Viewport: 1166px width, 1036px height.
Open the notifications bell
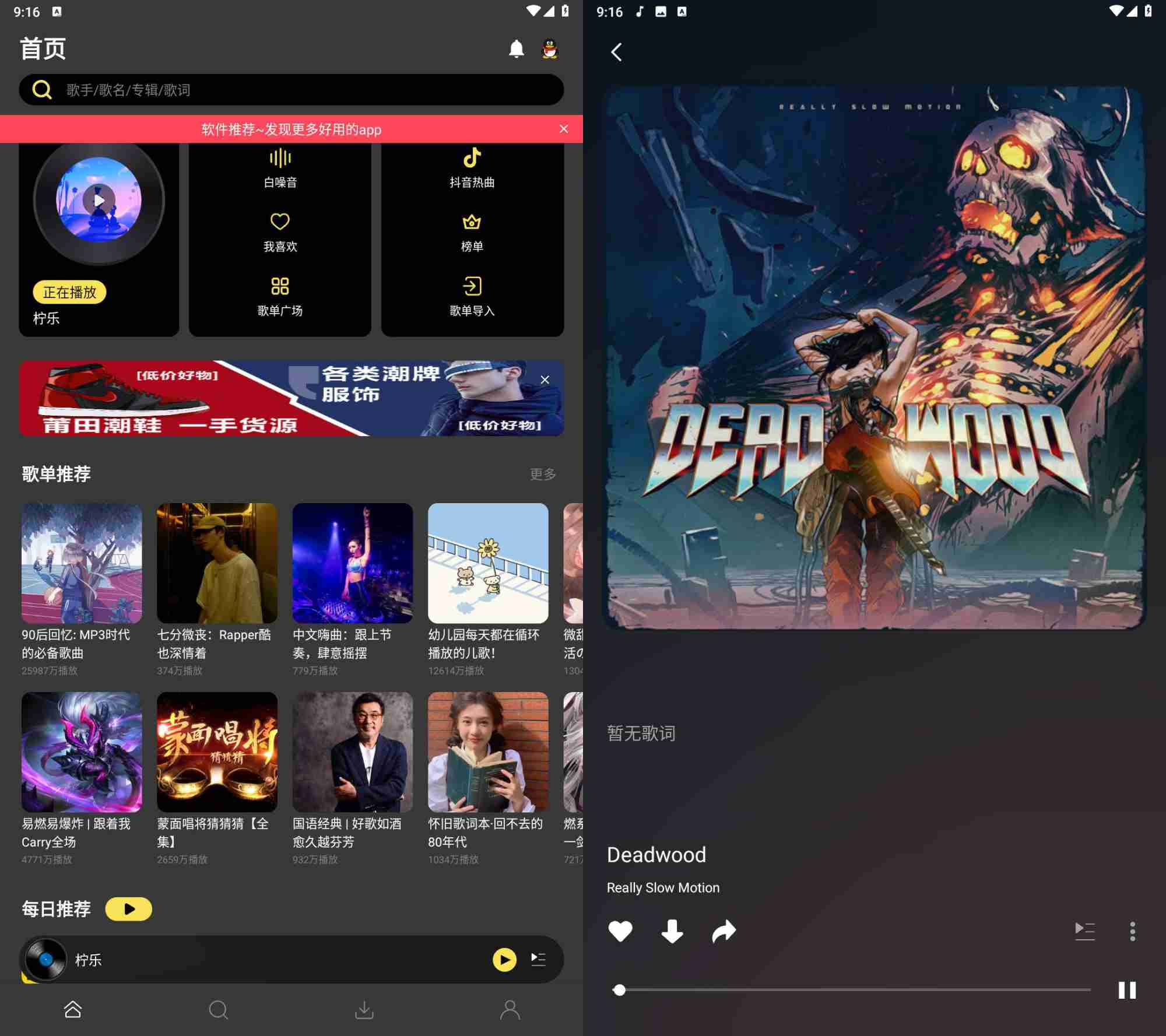(x=517, y=49)
